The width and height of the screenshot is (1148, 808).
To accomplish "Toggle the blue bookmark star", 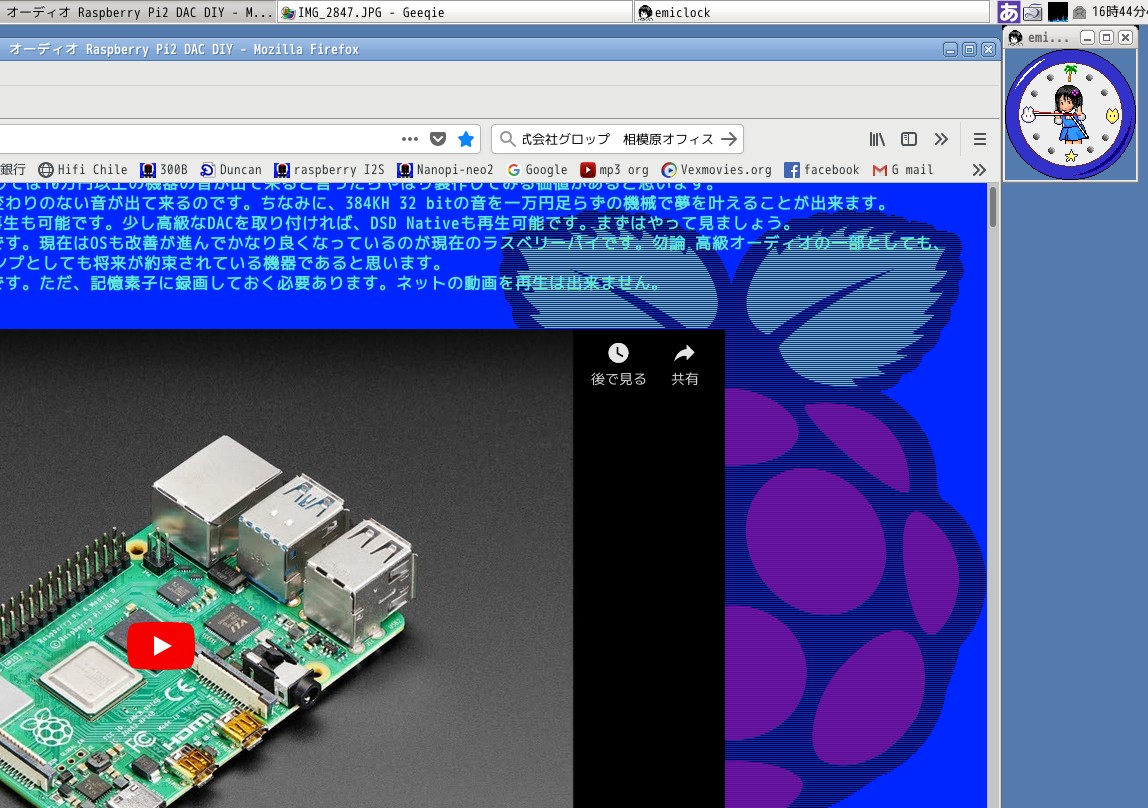I will (466, 139).
